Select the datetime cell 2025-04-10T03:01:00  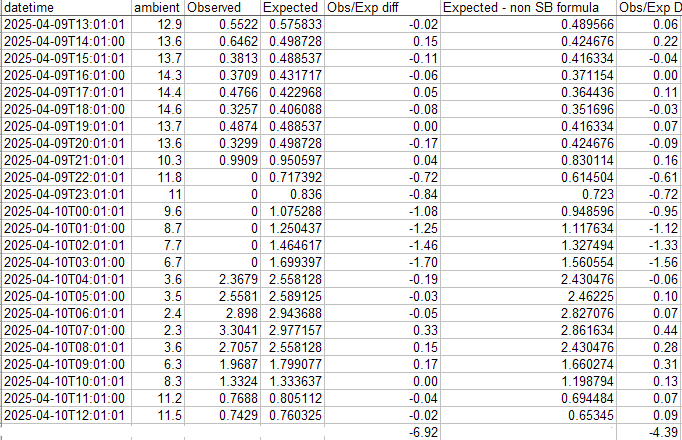(66, 261)
